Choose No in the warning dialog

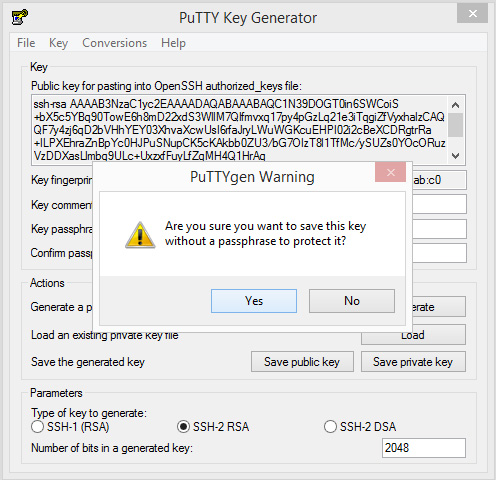tap(352, 301)
